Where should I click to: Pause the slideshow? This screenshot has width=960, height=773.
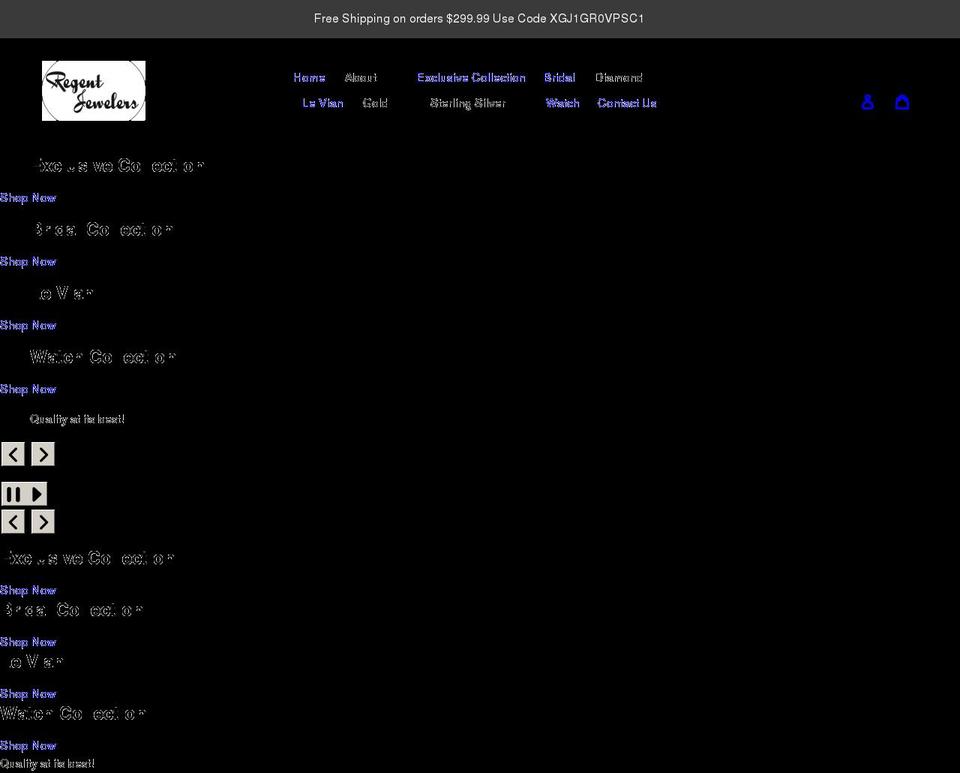click(x=13, y=494)
